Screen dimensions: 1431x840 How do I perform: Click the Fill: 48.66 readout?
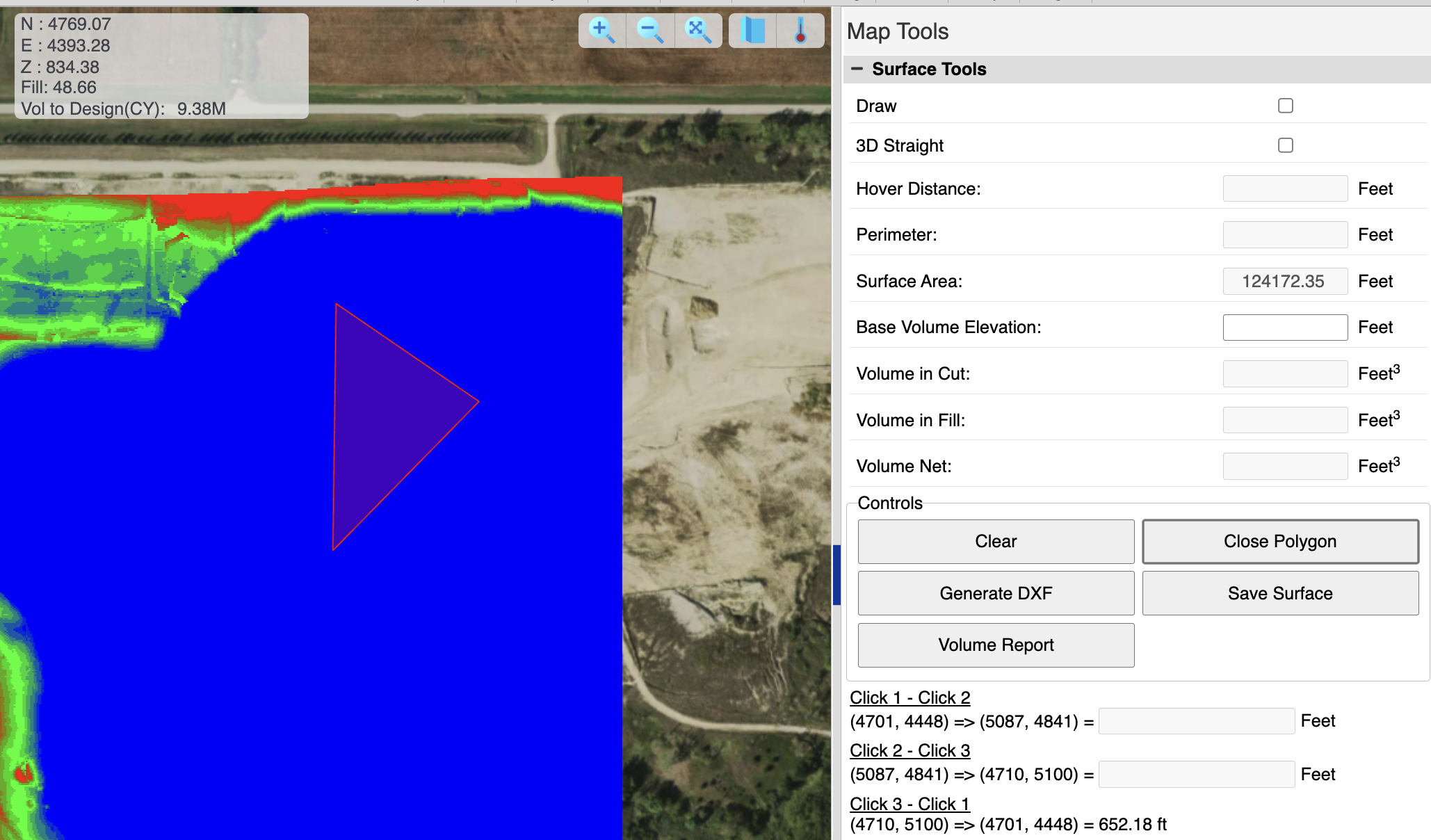58,88
